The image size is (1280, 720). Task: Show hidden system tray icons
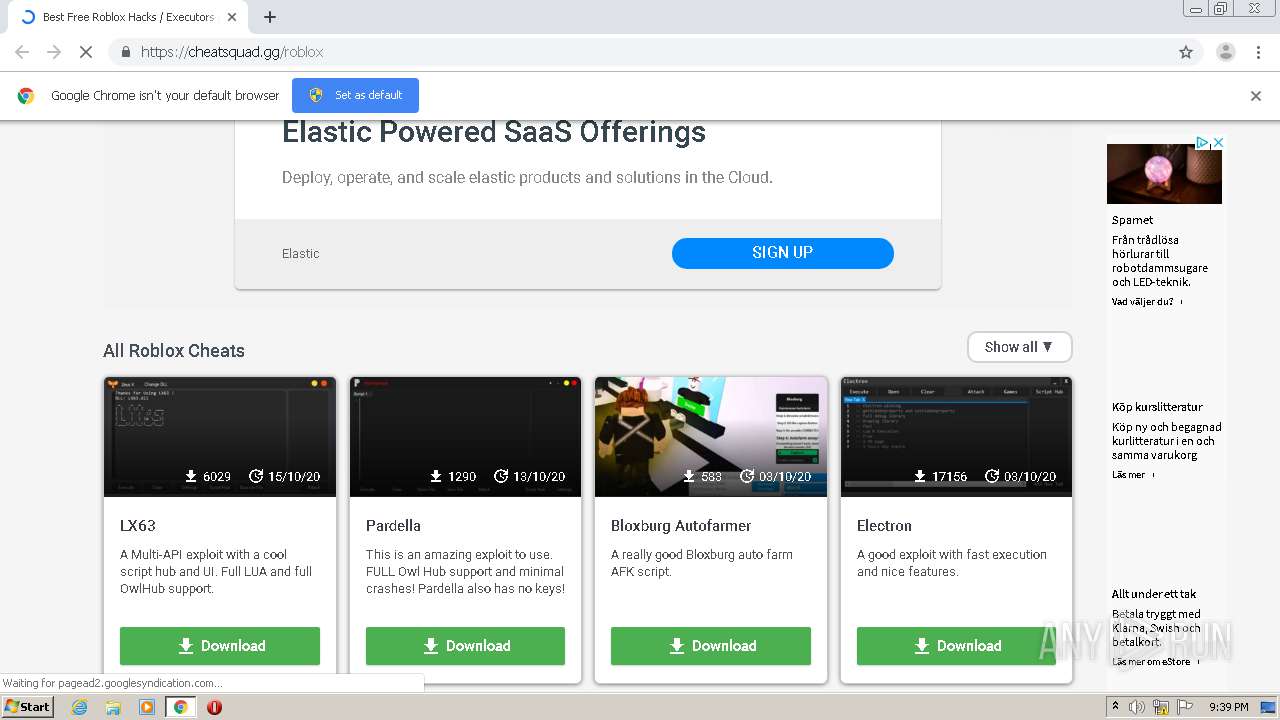tap(1115, 707)
